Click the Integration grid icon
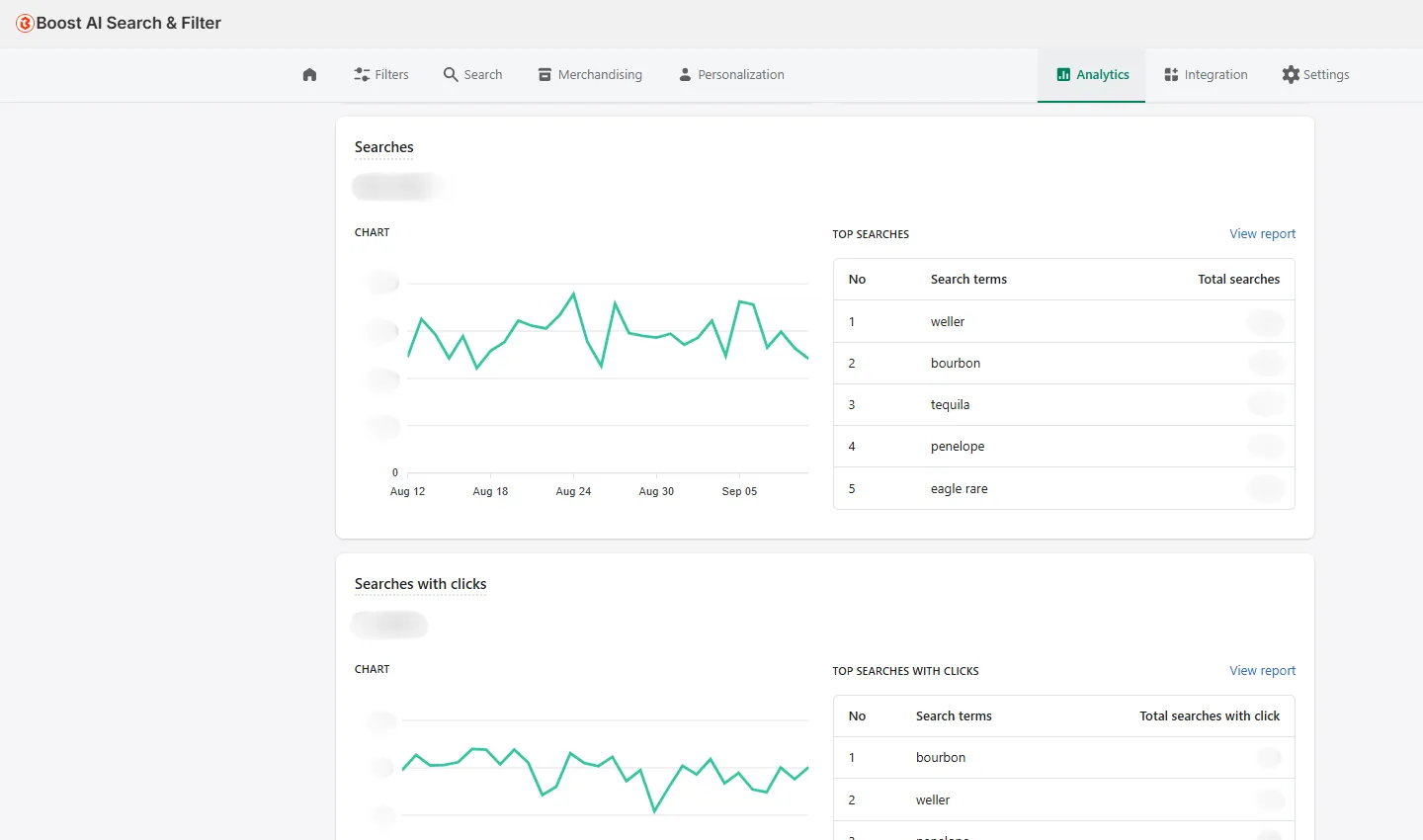The width and height of the screenshot is (1423, 840). (1171, 74)
